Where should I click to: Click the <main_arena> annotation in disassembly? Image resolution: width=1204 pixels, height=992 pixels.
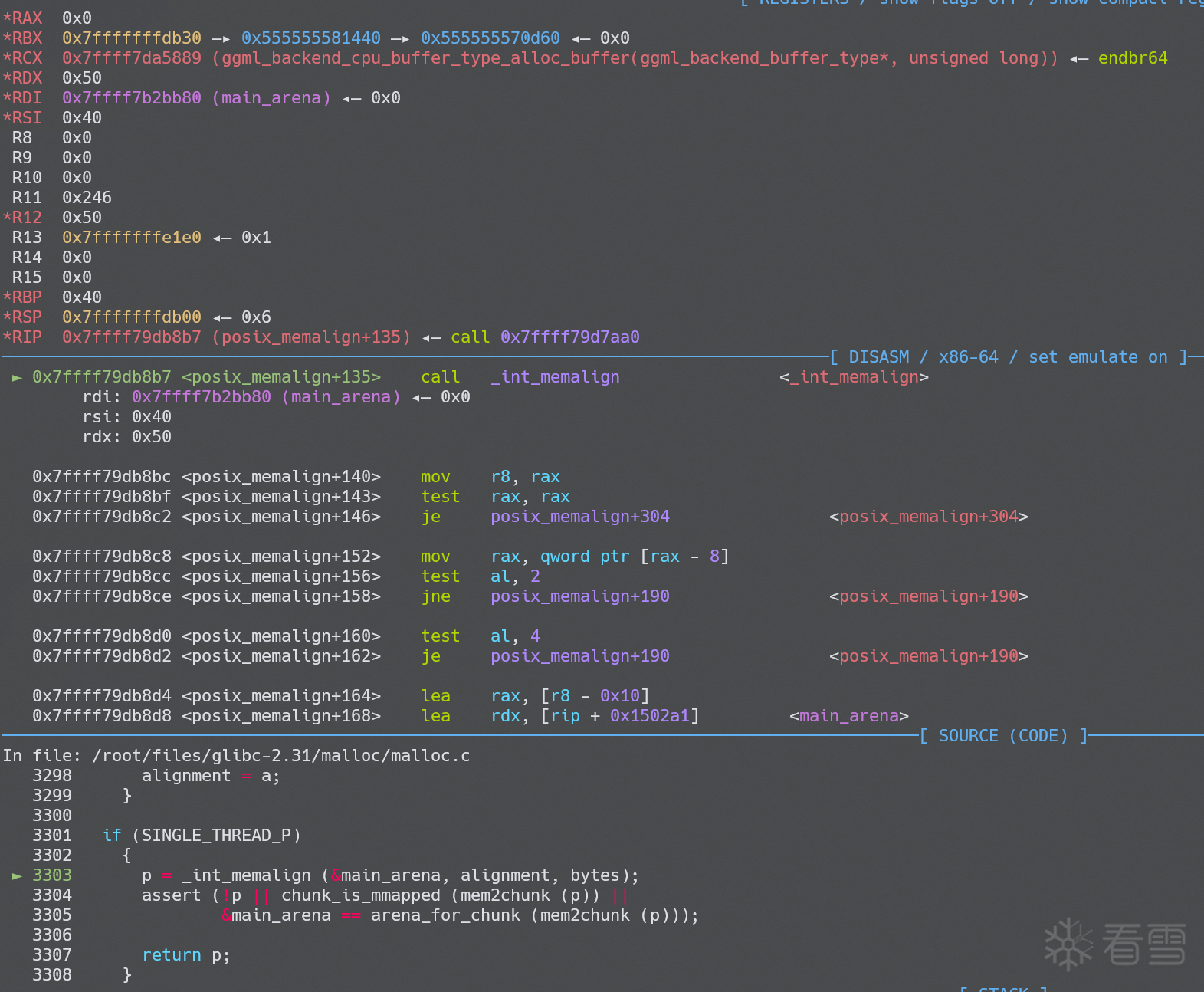coord(849,715)
